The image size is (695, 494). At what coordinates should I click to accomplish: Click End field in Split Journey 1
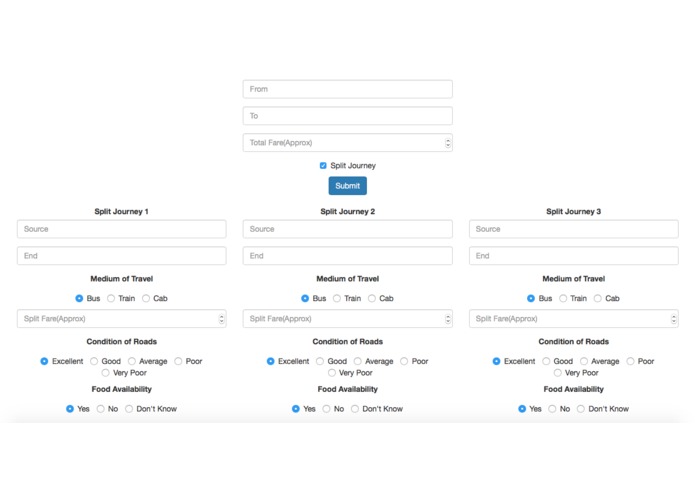(121, 256)
